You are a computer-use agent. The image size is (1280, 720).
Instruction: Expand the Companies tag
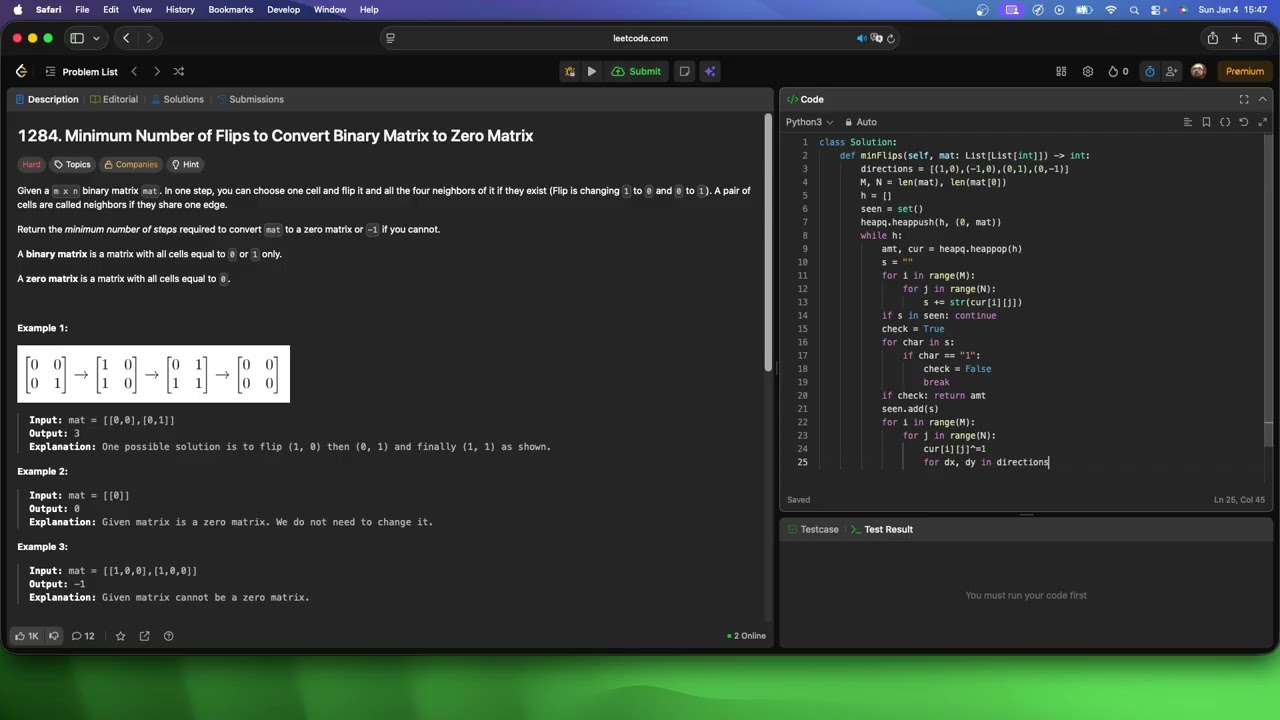[x=131, y=164]
